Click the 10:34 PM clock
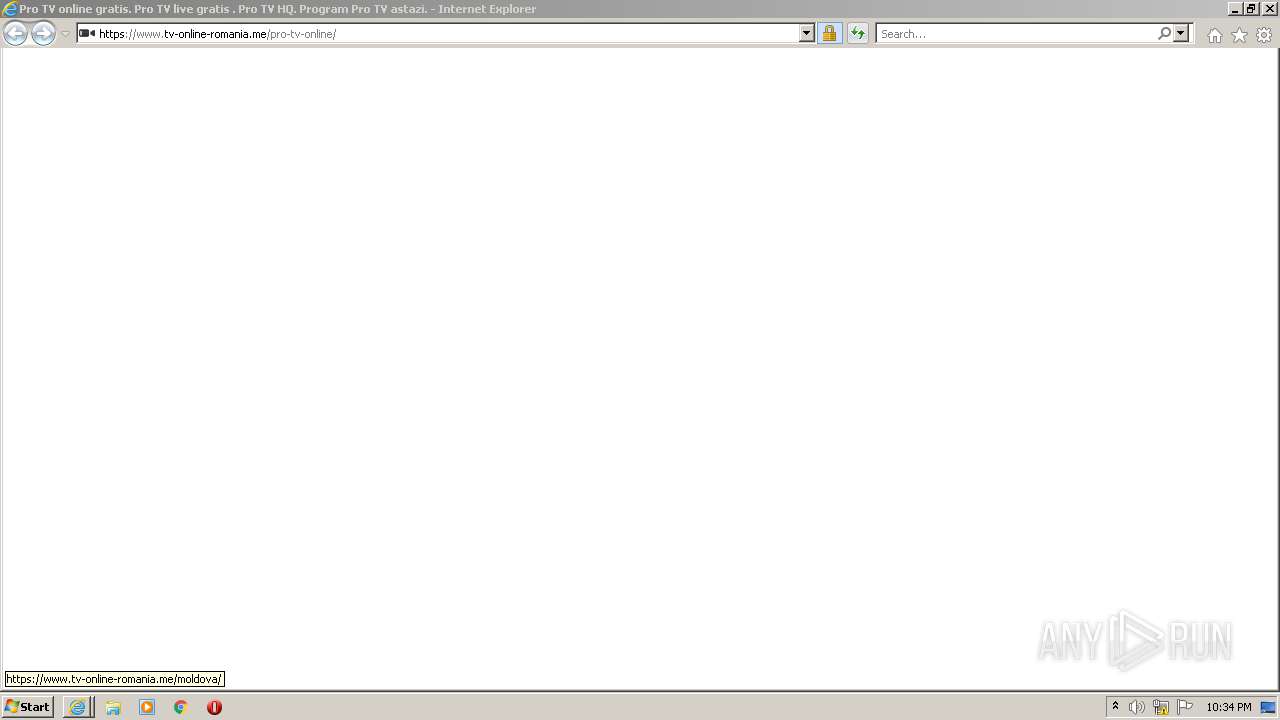 click(1229, 707)
